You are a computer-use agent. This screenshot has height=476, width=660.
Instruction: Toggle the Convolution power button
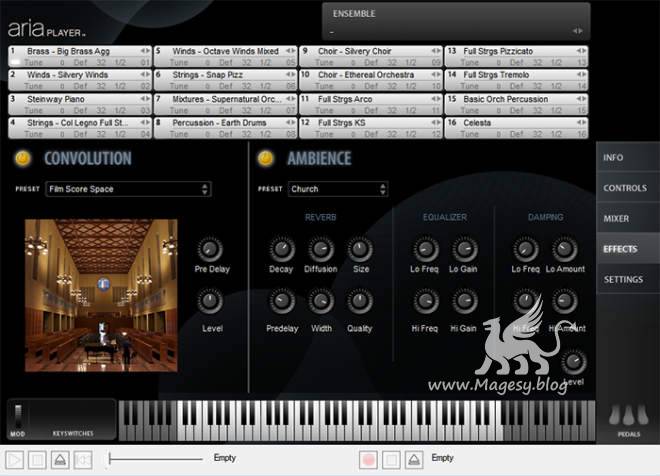click(x=23, y=158)
